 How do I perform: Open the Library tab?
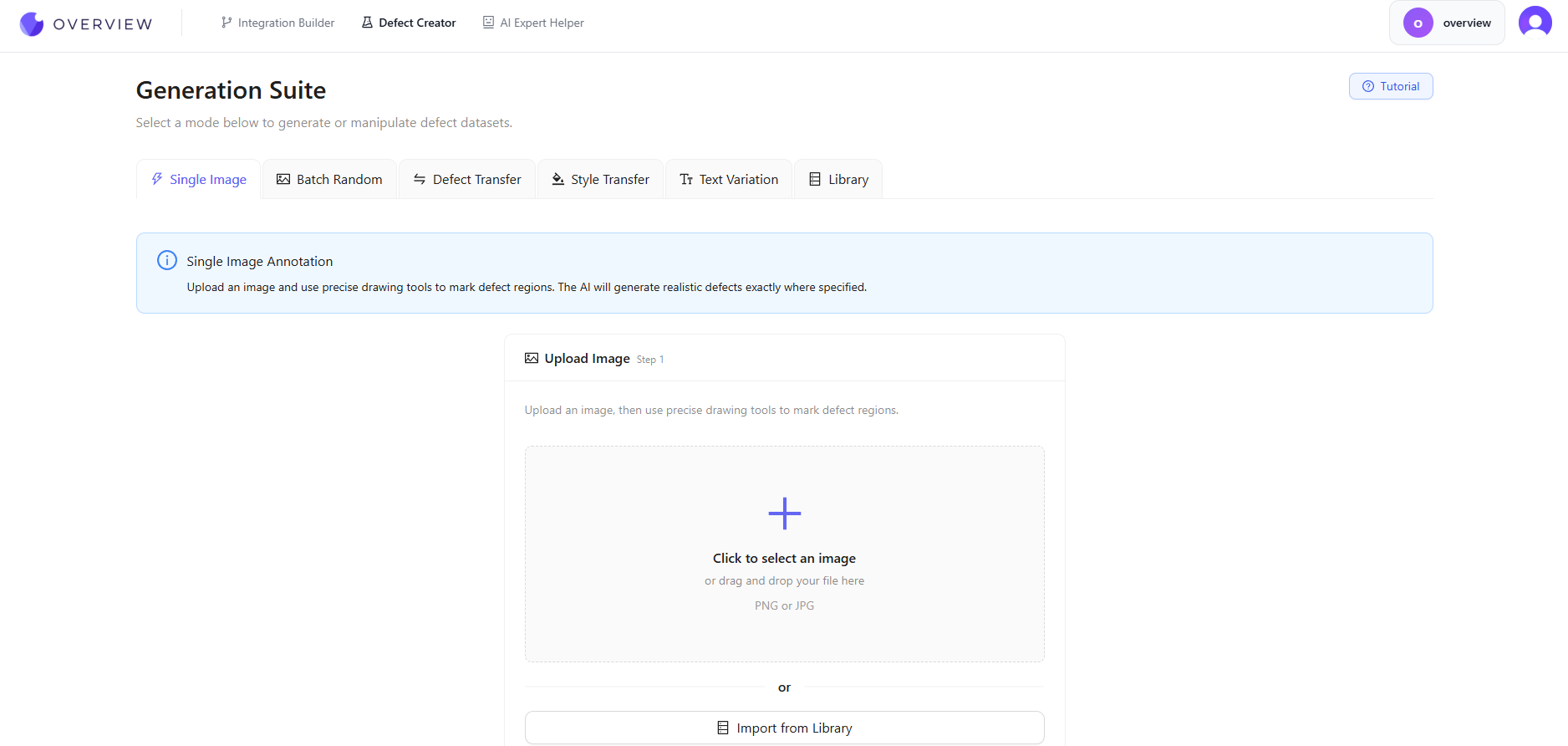pos(838,180)
